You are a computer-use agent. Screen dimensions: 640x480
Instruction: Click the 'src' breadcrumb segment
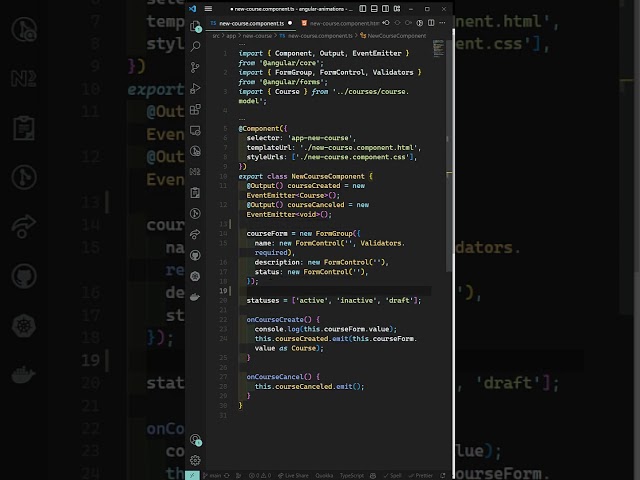[216, 36]
